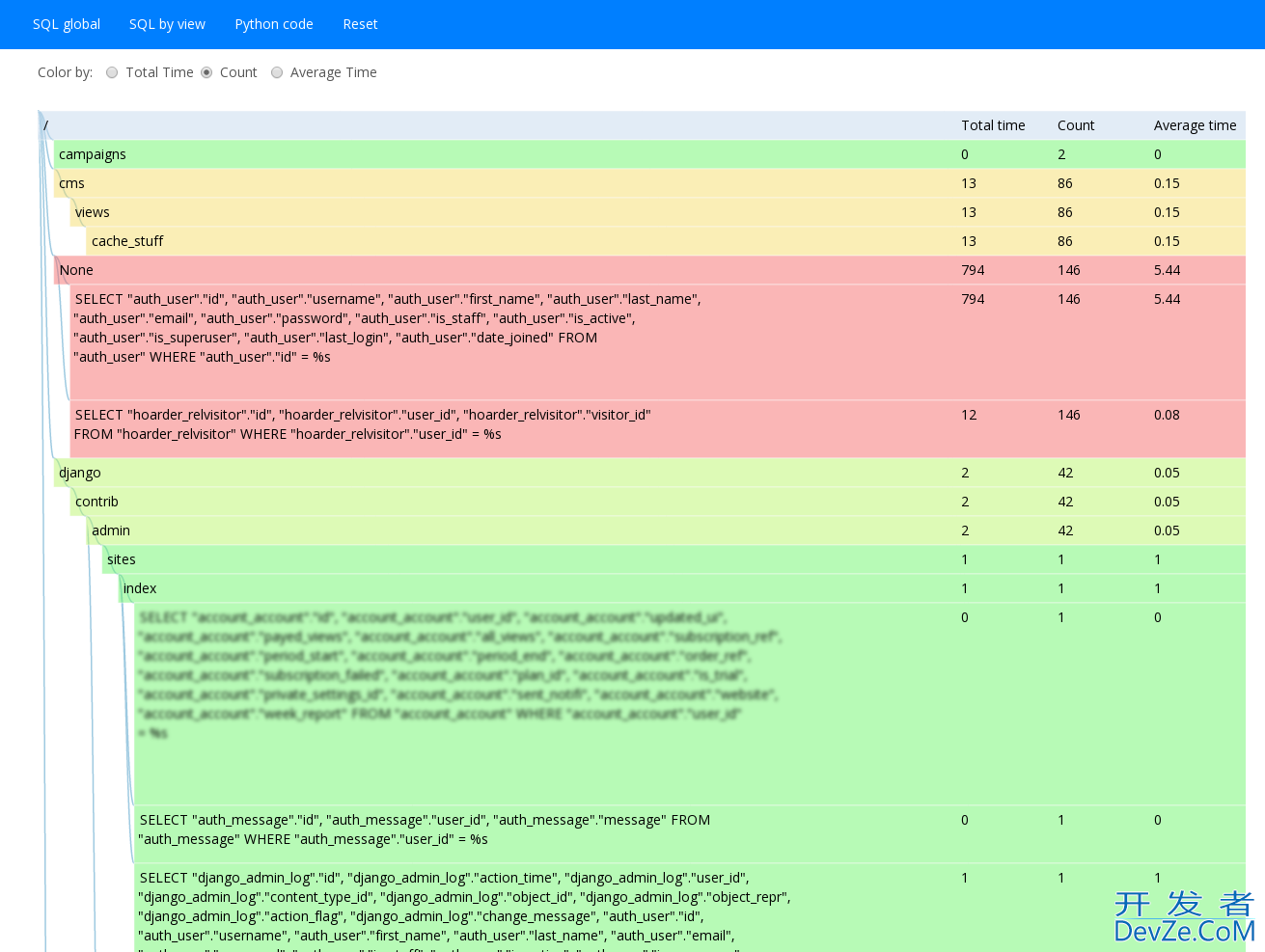Click the auth_message SELECT query row
This screenshot has height=952, width=1265.
(x=690, y=834)
